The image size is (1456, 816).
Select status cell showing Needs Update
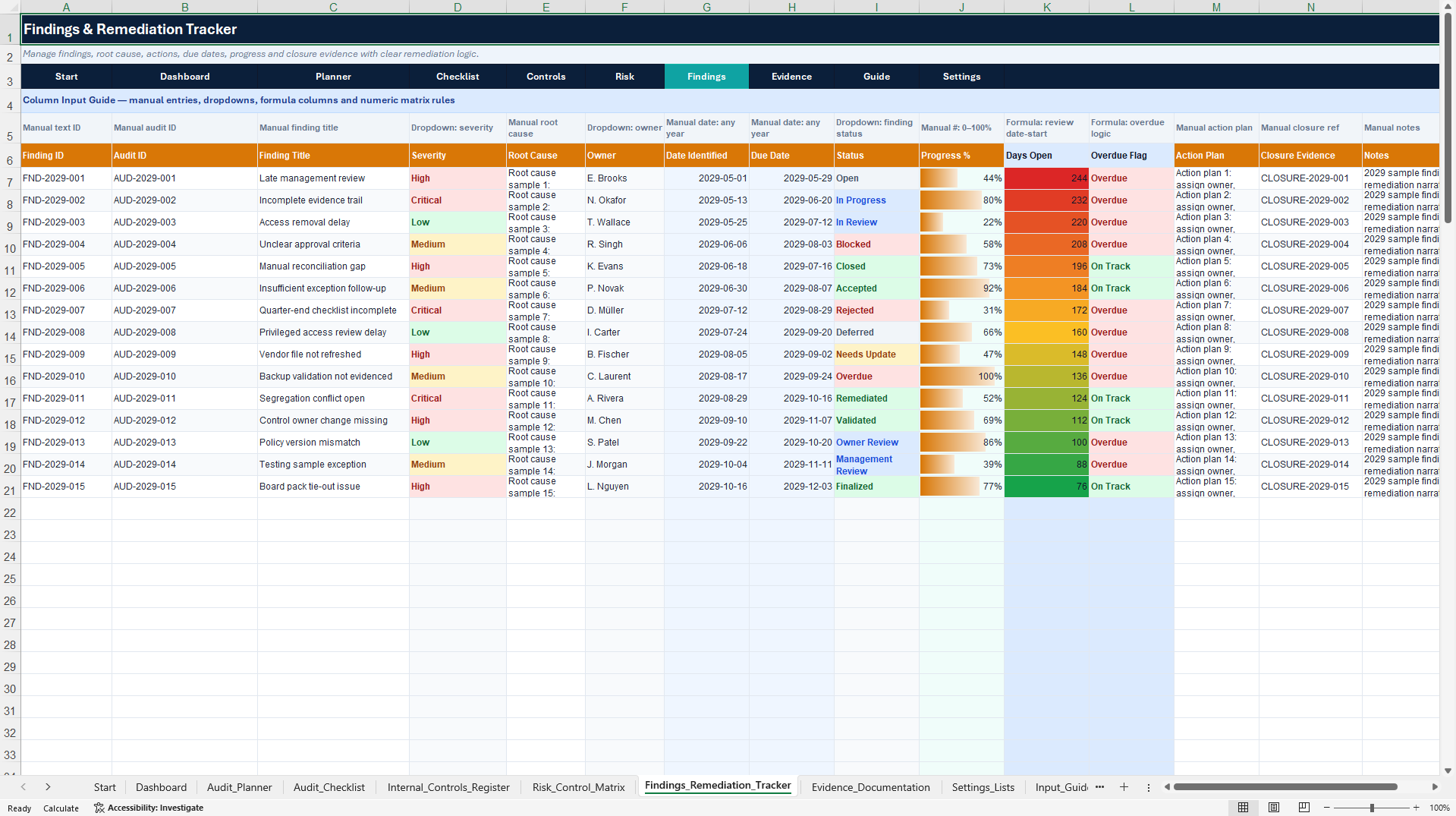876,354
